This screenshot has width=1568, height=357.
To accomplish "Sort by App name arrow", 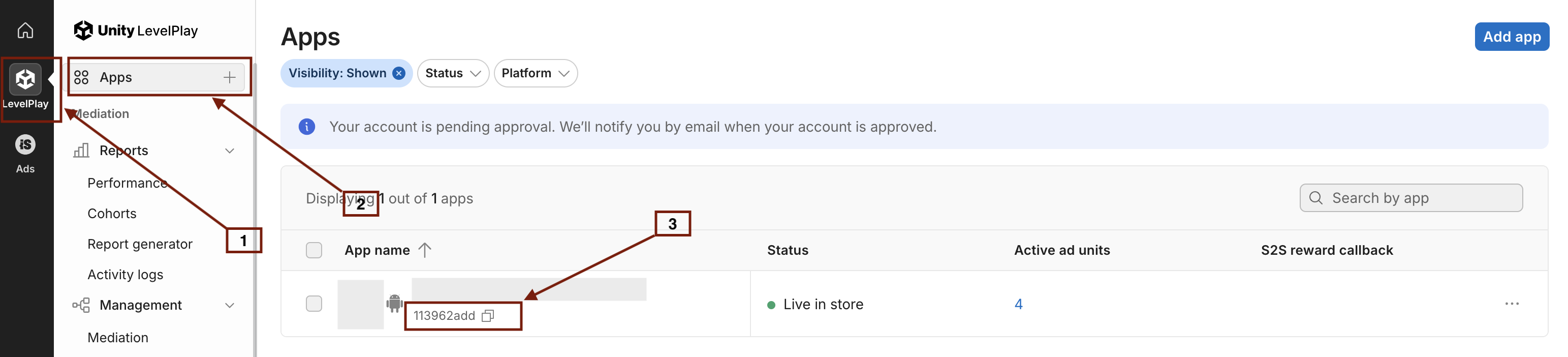I will [x=425, y=250].
